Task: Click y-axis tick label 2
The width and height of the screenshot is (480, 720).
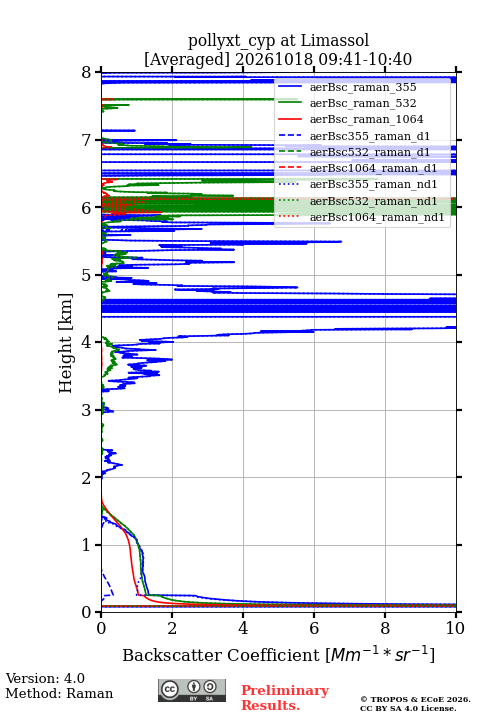Action: 87,478
